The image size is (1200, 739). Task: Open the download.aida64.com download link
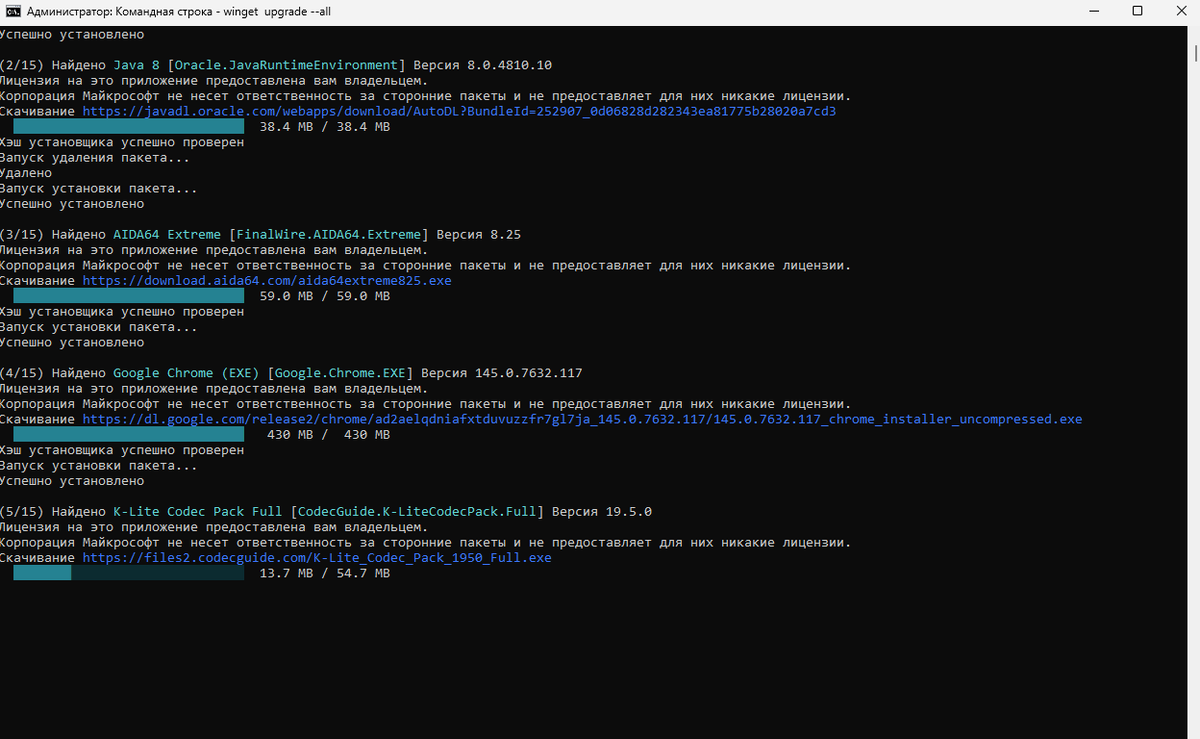click(267, 281)
